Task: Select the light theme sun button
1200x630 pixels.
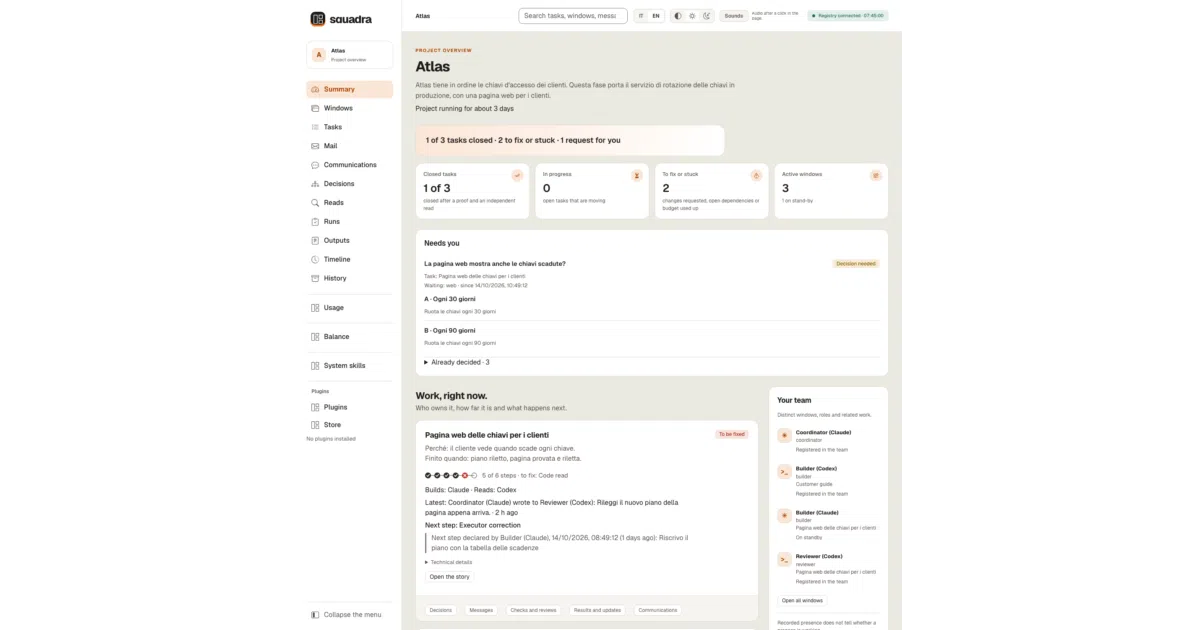Action: coord(692,16)
